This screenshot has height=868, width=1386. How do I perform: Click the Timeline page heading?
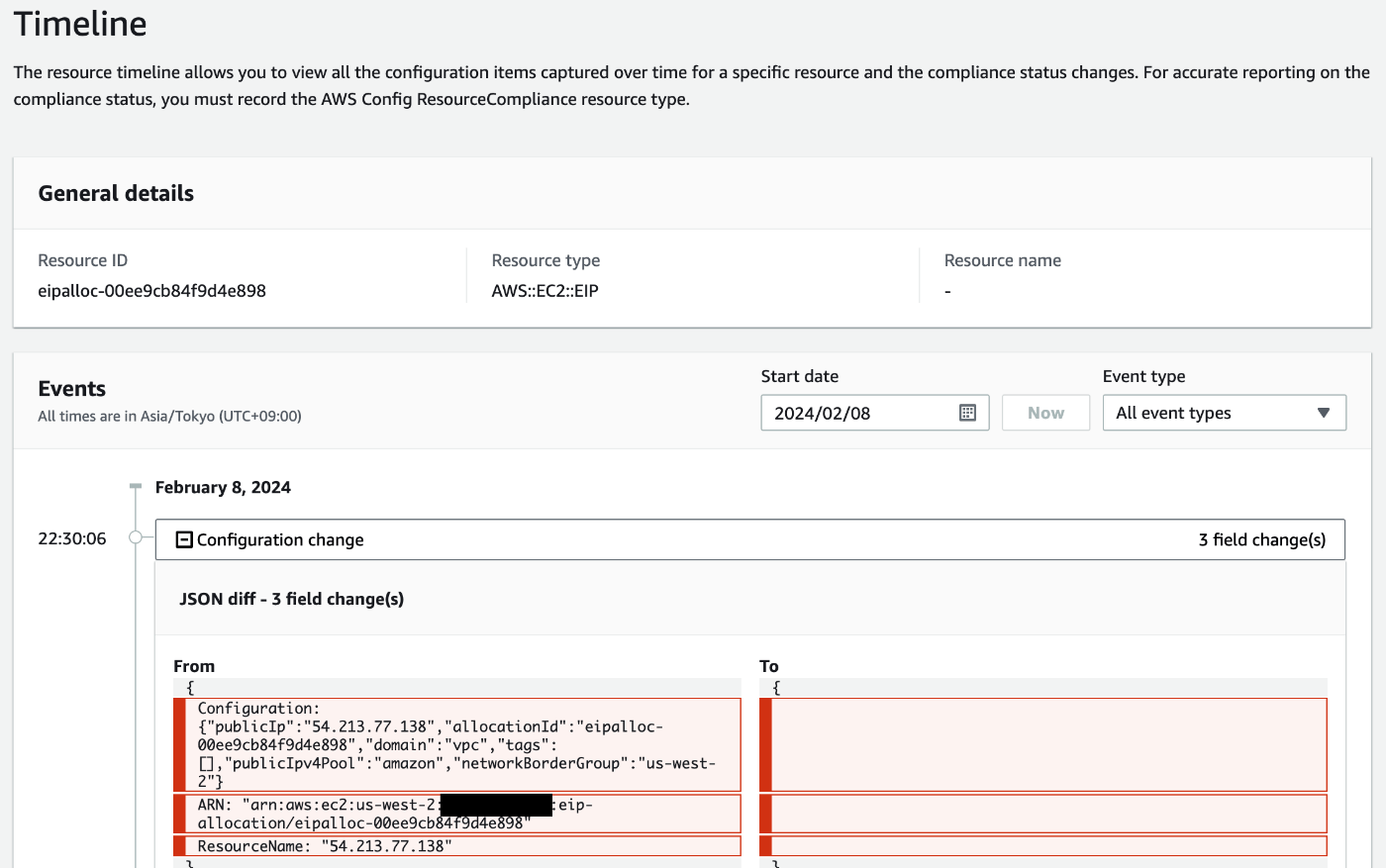(x=80, y=24)
